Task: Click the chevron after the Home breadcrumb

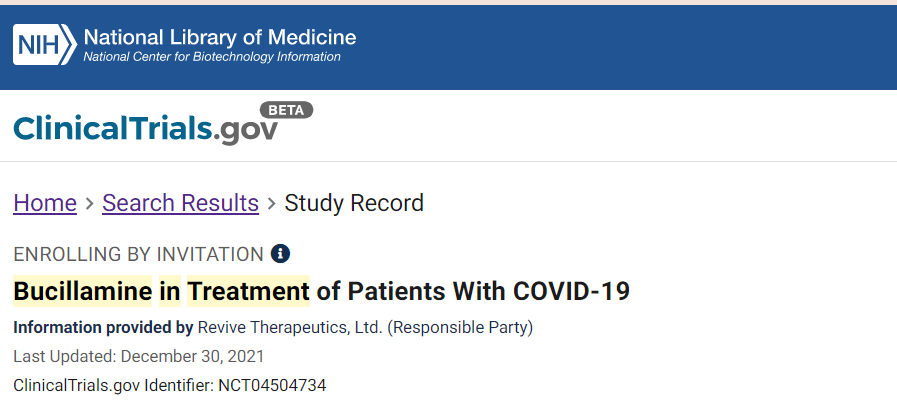Action: (89, 203)
